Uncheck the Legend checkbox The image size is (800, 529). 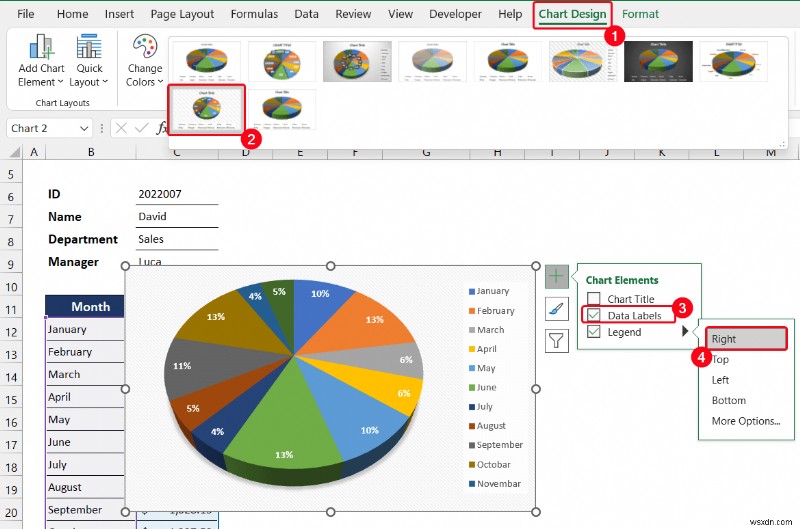[x=593, y=332]
